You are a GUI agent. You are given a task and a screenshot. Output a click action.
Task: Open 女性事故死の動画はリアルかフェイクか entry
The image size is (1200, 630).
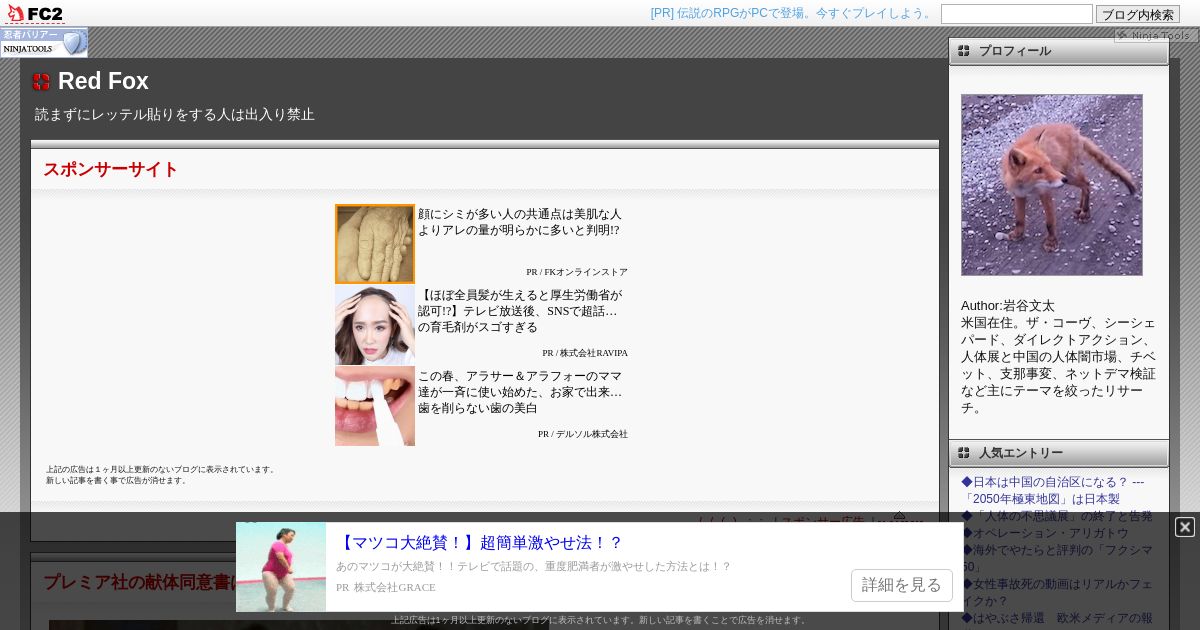[1057, 592]
